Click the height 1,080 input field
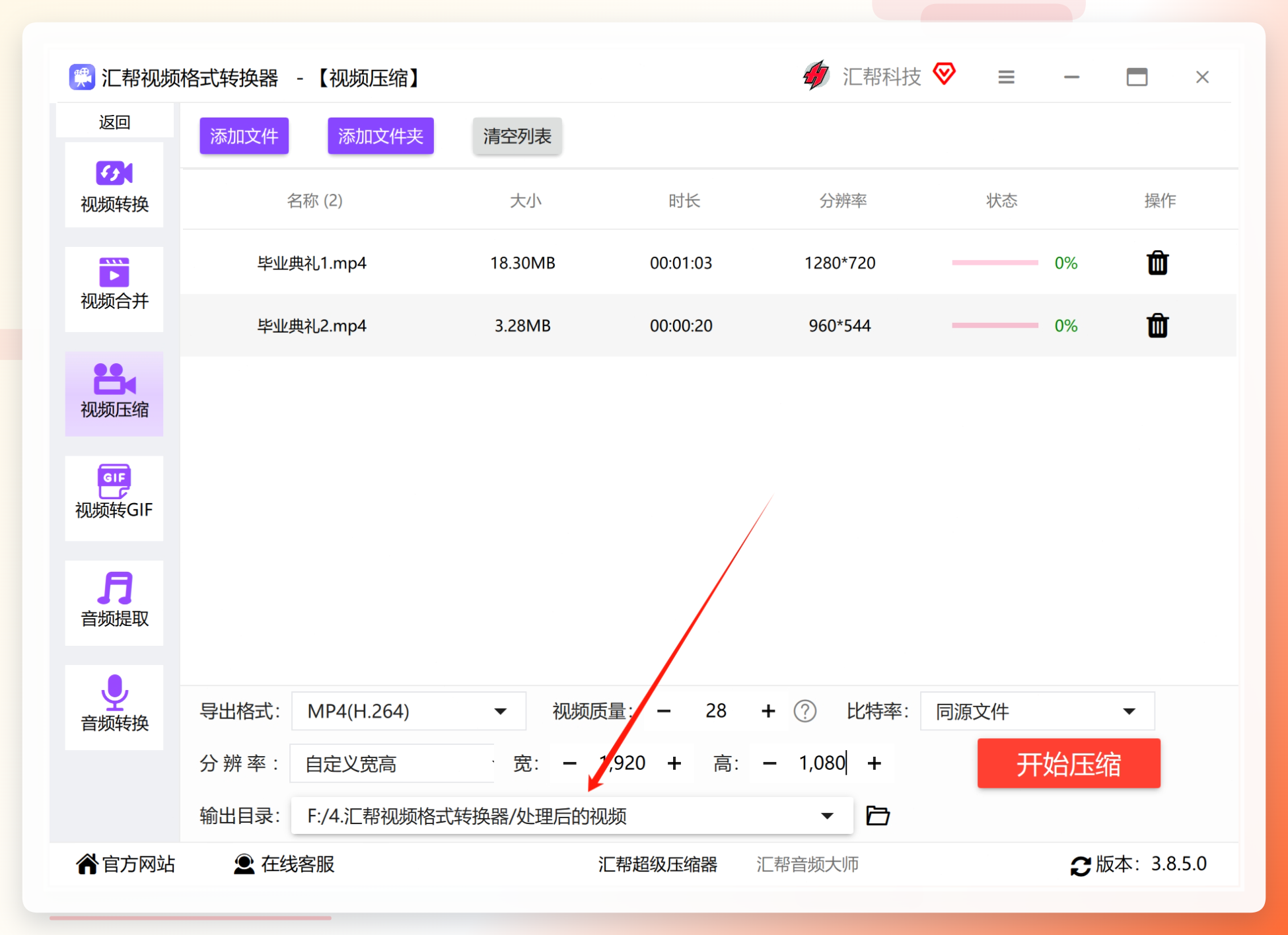This screenshot has width=1288, height=935. click(x=822, y=763)
